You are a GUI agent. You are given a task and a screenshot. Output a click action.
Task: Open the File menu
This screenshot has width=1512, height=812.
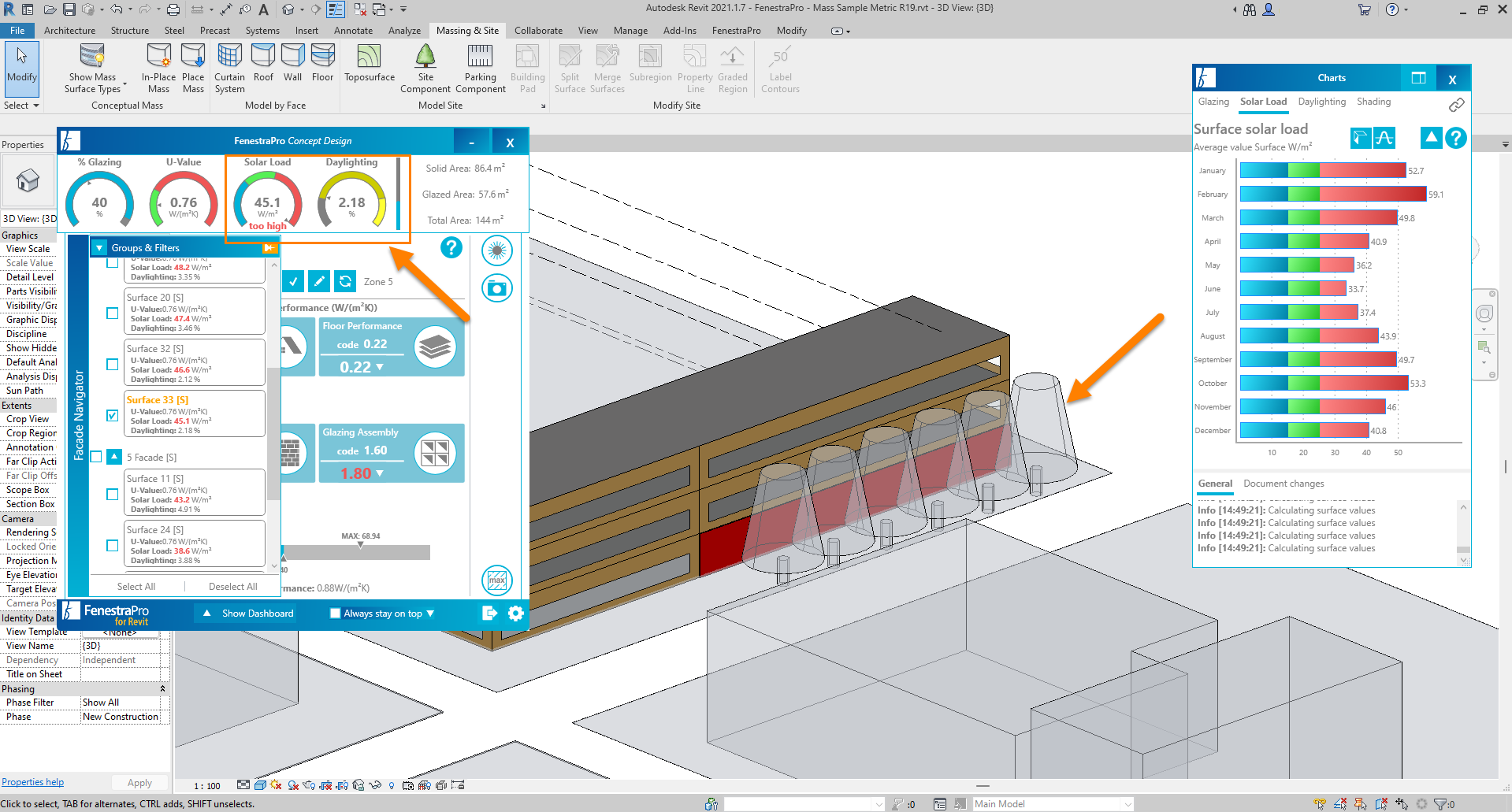click(x=17, y=31)
